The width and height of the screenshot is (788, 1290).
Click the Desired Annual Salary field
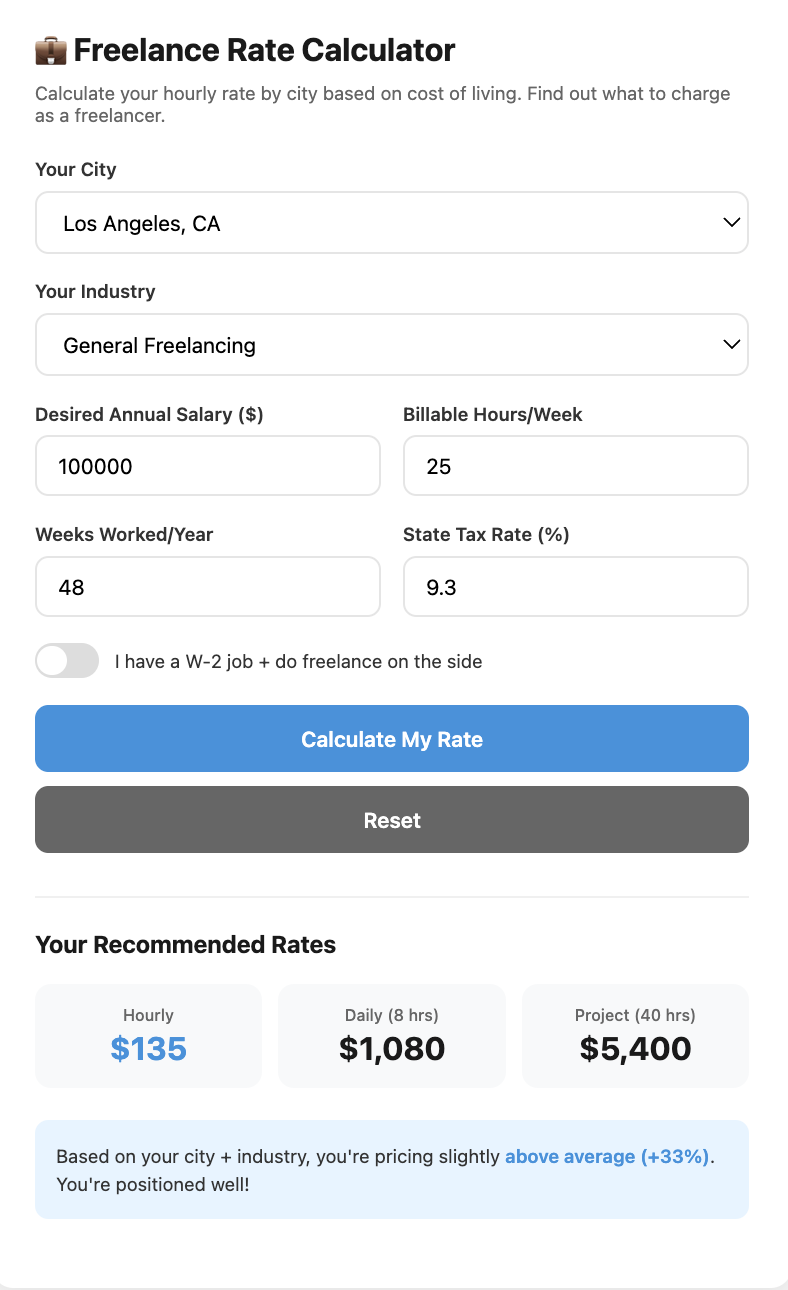[x=207, y=465]
